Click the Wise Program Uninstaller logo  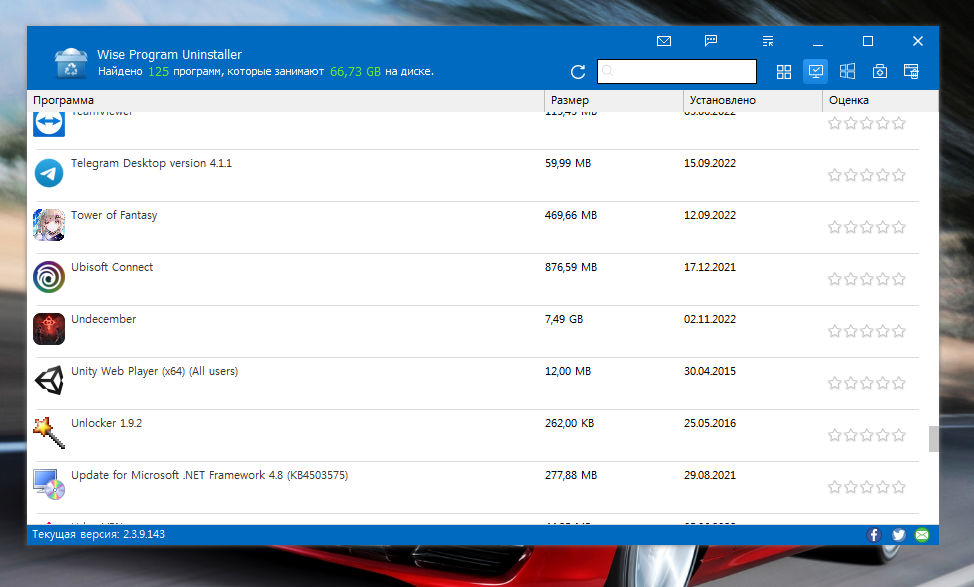71,63
